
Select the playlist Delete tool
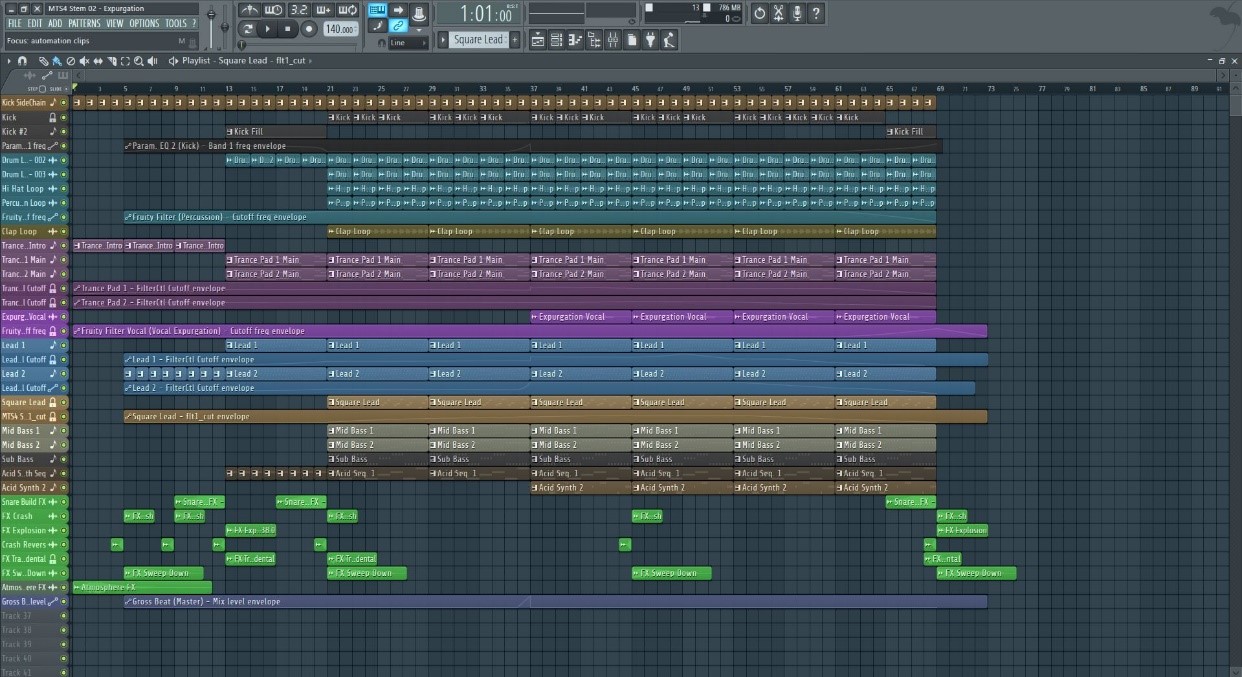70,61
